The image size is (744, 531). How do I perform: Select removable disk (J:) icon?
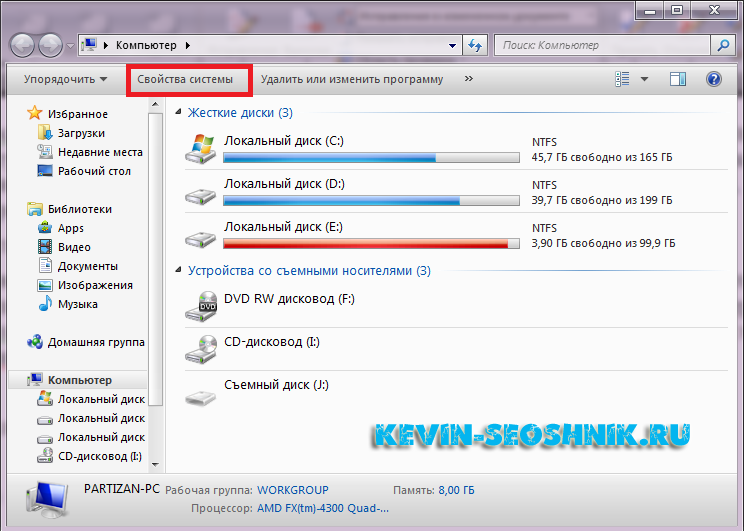pyautogui.click(x=201, y=392)
